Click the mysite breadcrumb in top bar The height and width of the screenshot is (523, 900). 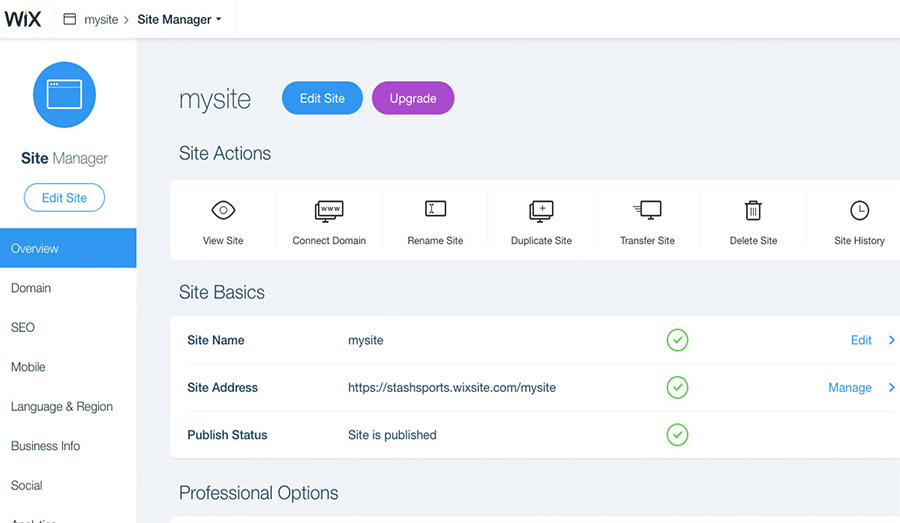pyautogui.click(x=100, y=20)
